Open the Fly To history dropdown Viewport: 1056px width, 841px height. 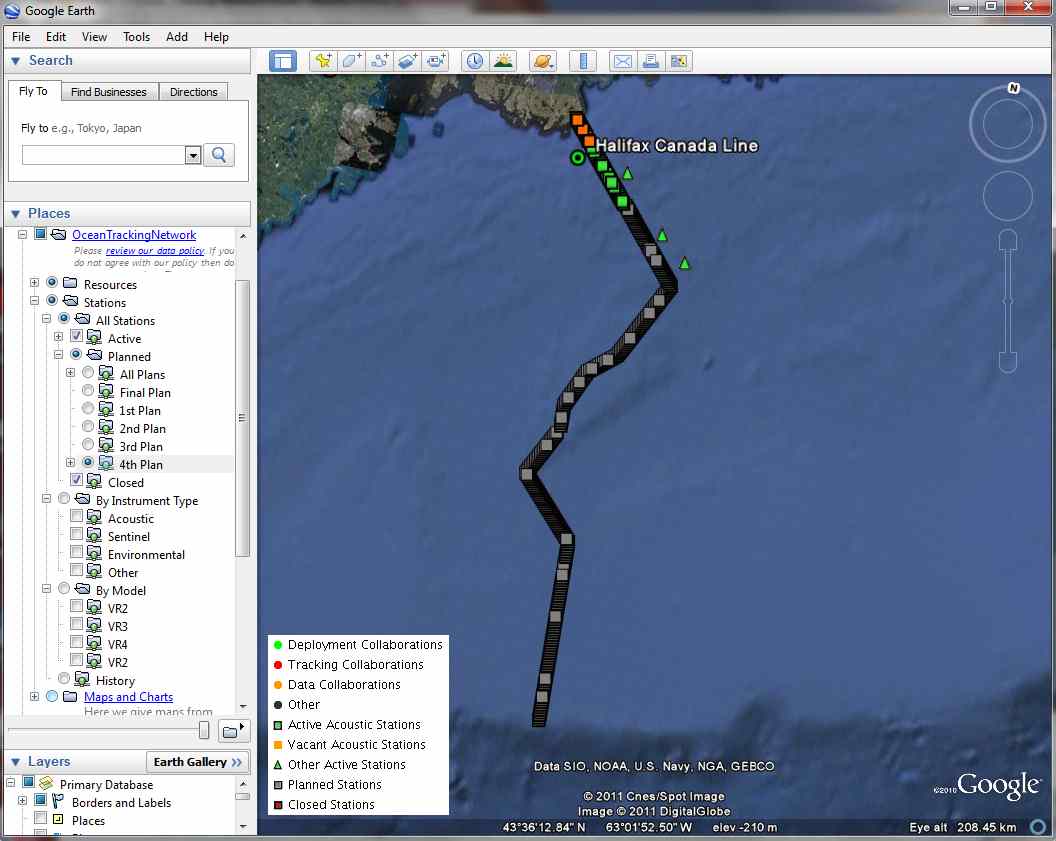(193, 156)
